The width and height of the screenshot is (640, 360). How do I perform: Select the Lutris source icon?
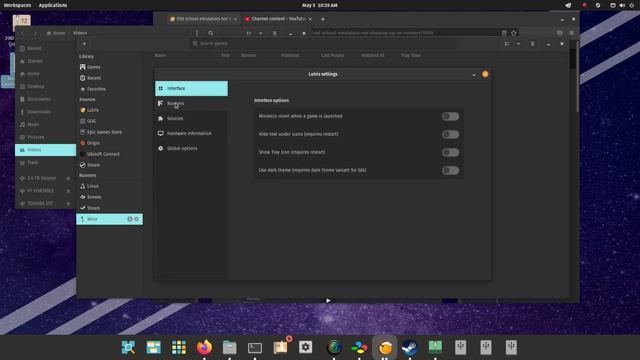pos(82,110)
